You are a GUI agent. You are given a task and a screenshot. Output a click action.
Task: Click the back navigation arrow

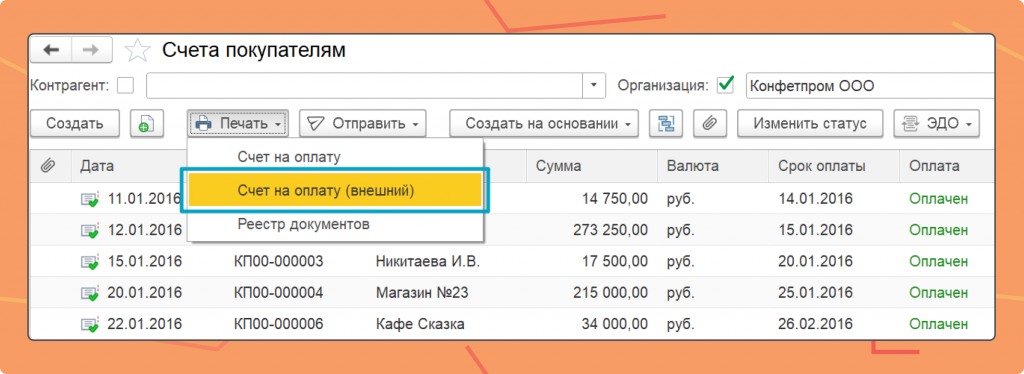pos(51,50)
